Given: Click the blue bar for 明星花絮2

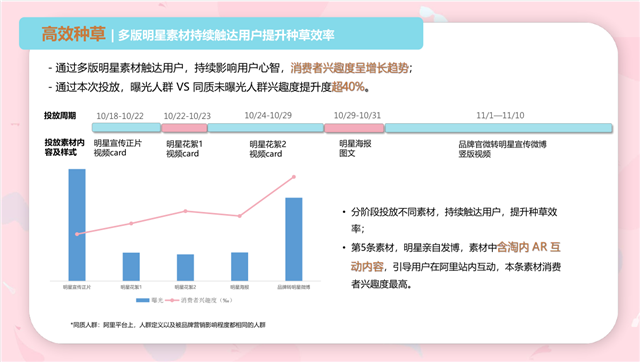Looking at the screenshot, I should point(185,267).
